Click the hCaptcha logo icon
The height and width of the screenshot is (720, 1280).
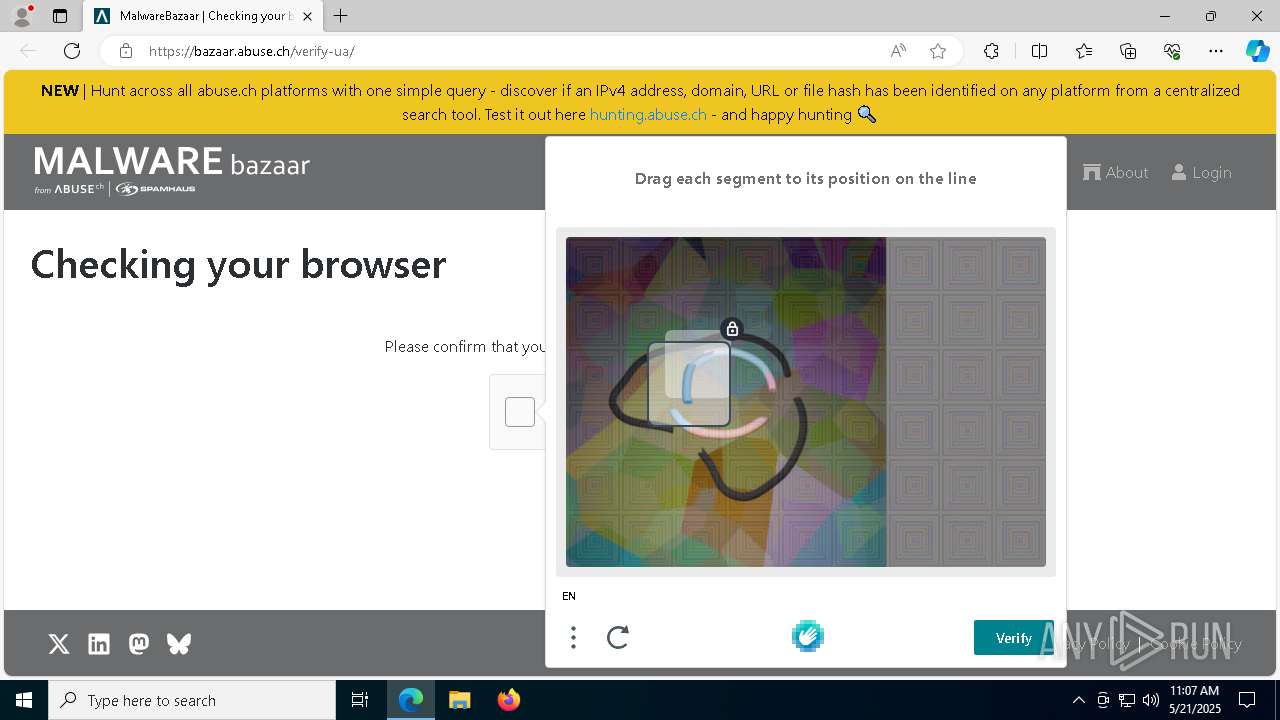tap(808, 636)
